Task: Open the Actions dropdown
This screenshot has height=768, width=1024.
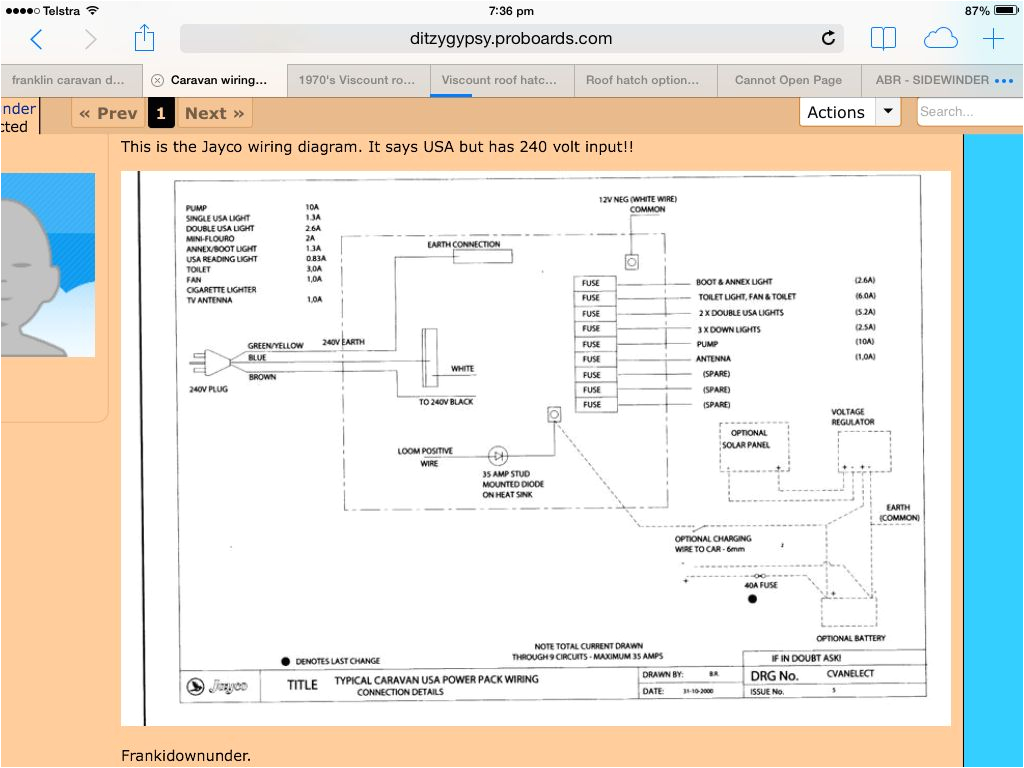Action: [x=849, y=112]
